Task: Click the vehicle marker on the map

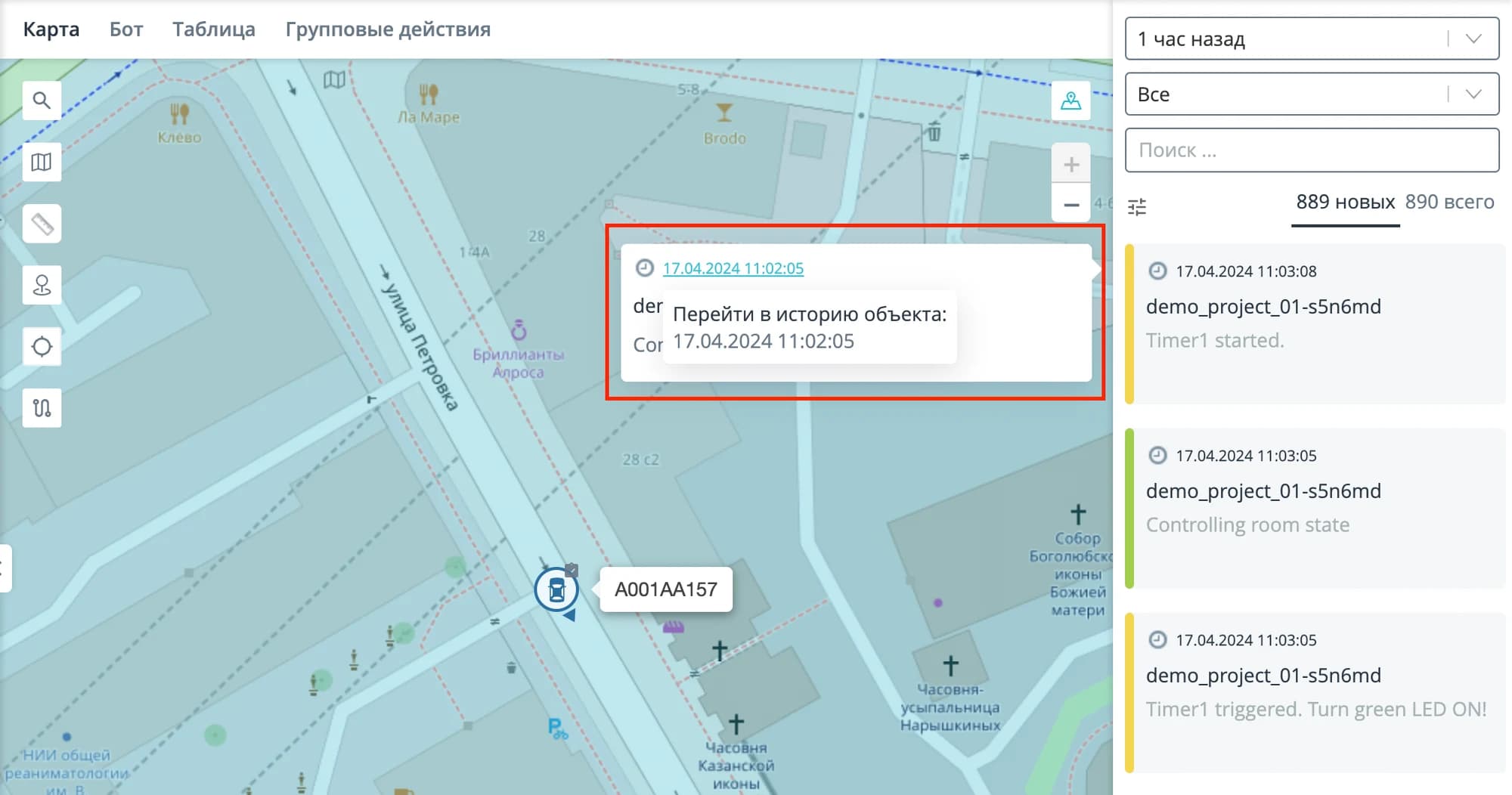Action: point(556,589)
